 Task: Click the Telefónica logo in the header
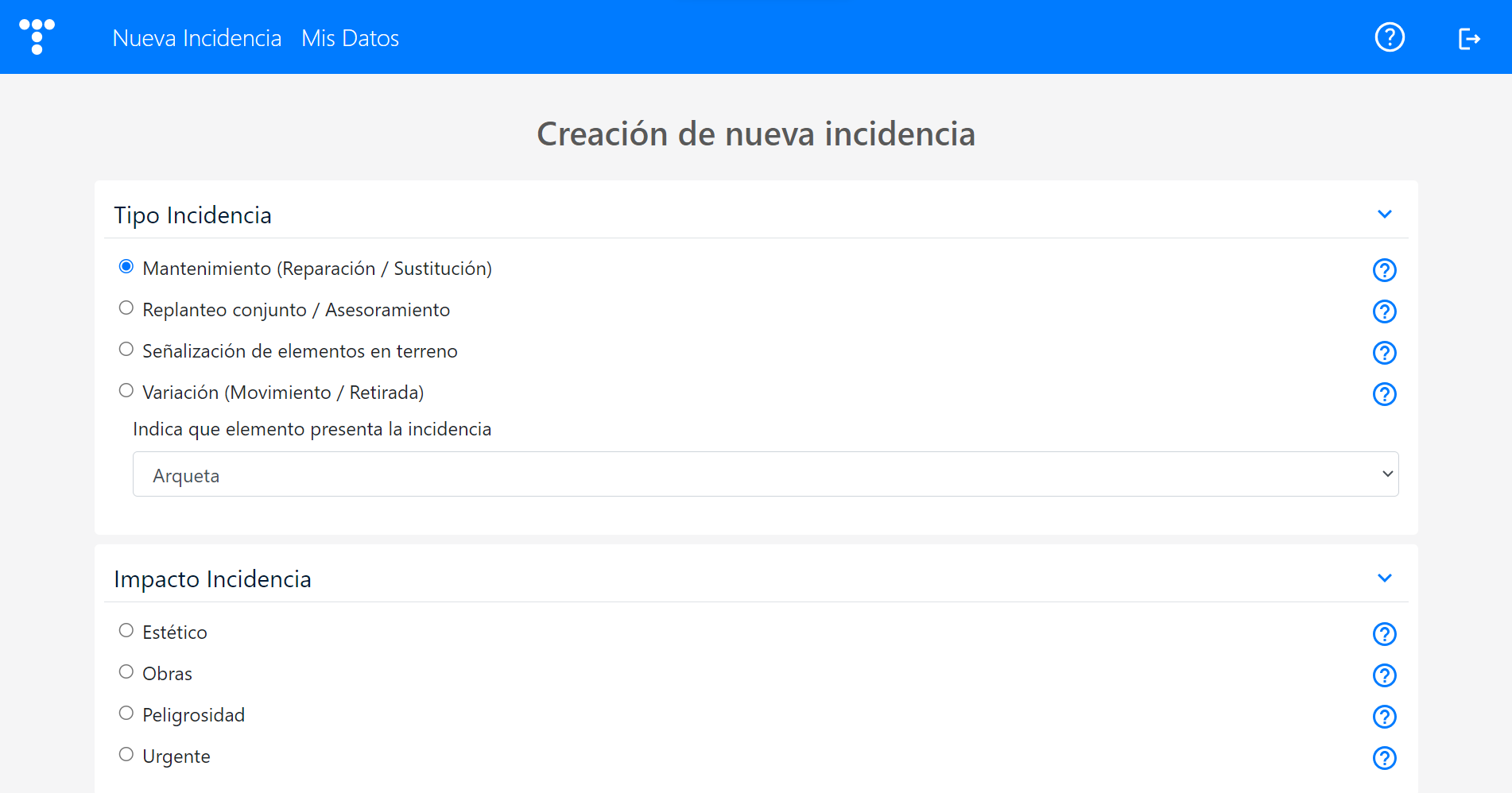[x=37, y=37]
